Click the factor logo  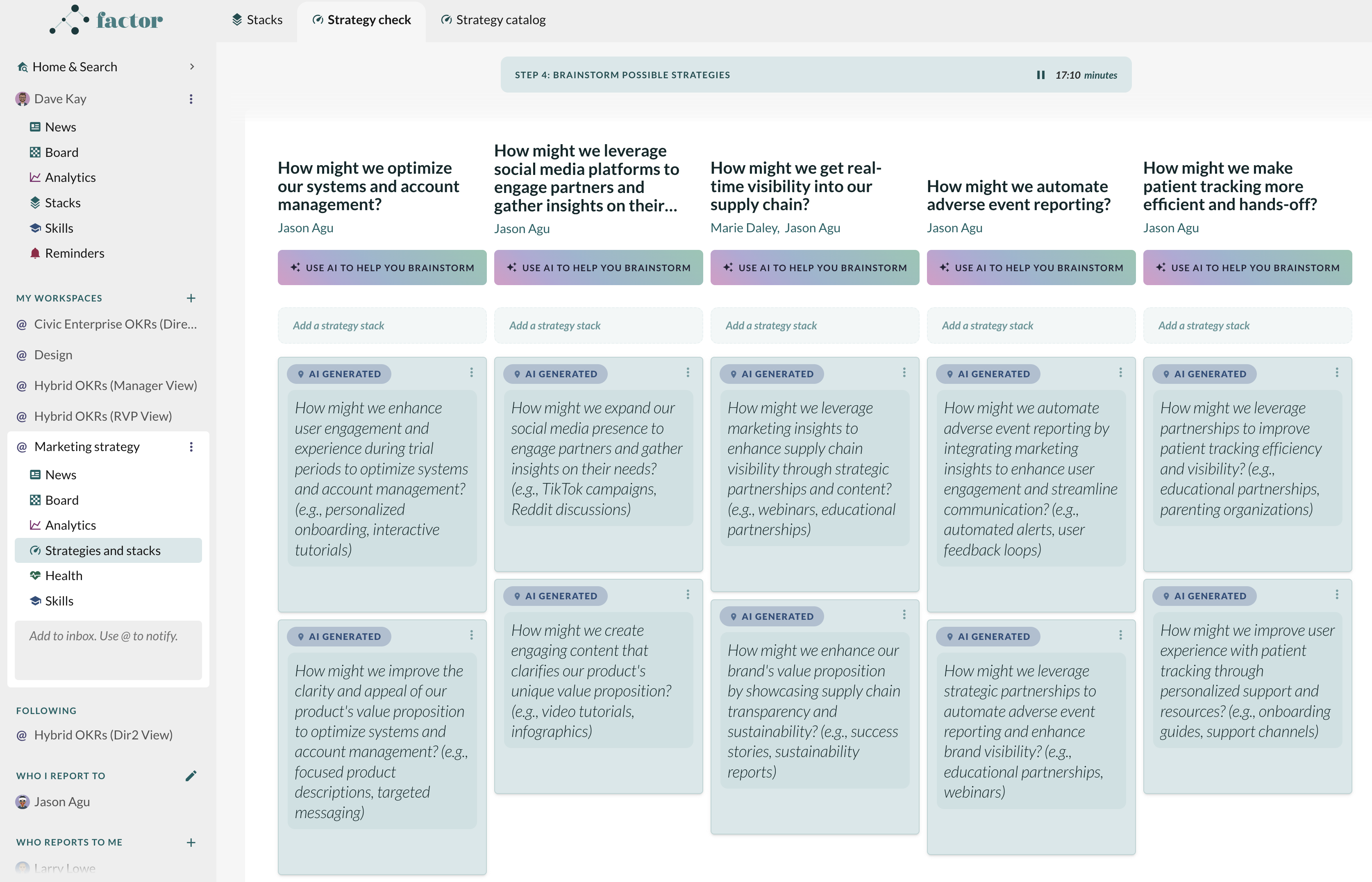pyautogui.click(x=107, y=20)
